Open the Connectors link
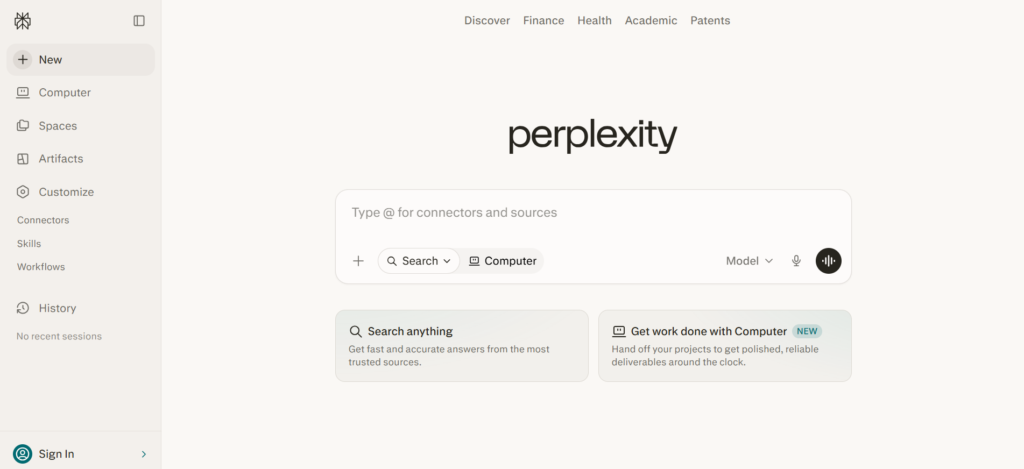The image size is (1024, 469). click(43, 220)
